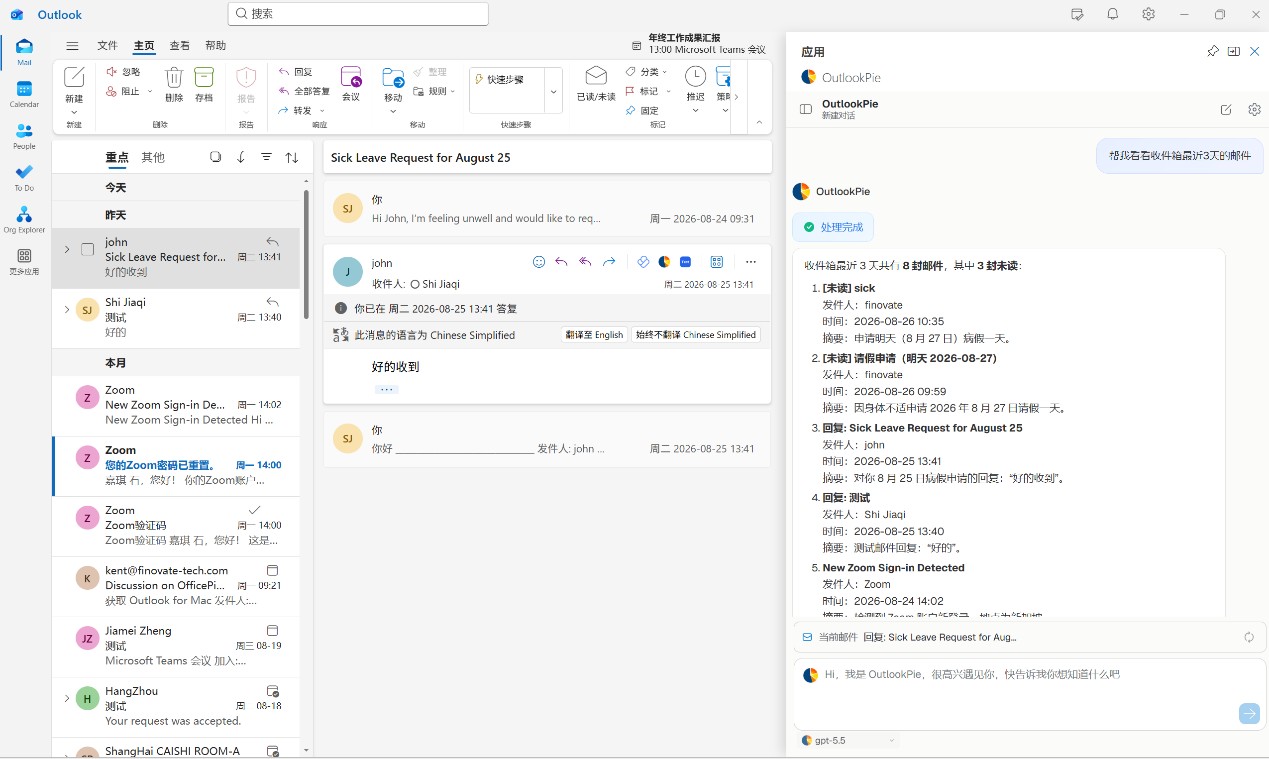This screenshot has width=1269, height=759.
Task: Start new chat with the compose icon in OutlookPie
Action: coord(1226,109)
